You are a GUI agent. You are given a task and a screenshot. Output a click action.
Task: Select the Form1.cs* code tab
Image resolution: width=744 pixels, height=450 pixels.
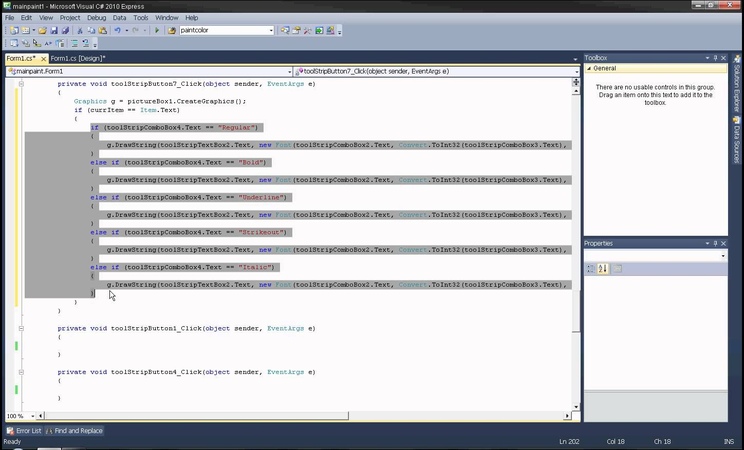click(21, 58)
